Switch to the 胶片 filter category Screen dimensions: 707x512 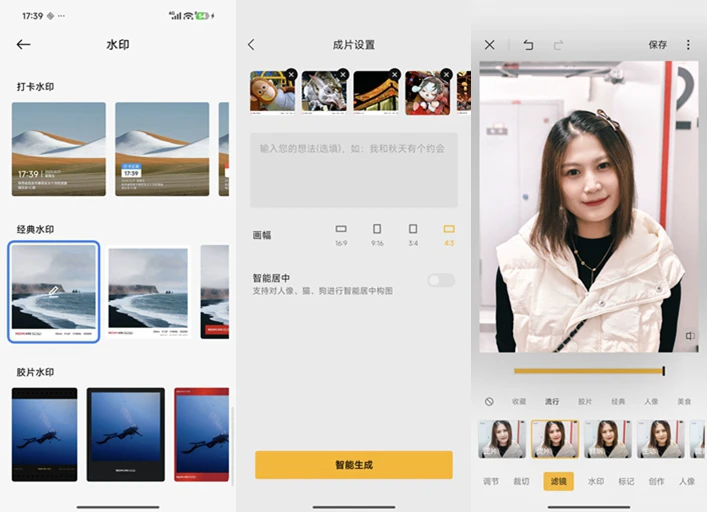pyautogui.click(x=585, y=401)
